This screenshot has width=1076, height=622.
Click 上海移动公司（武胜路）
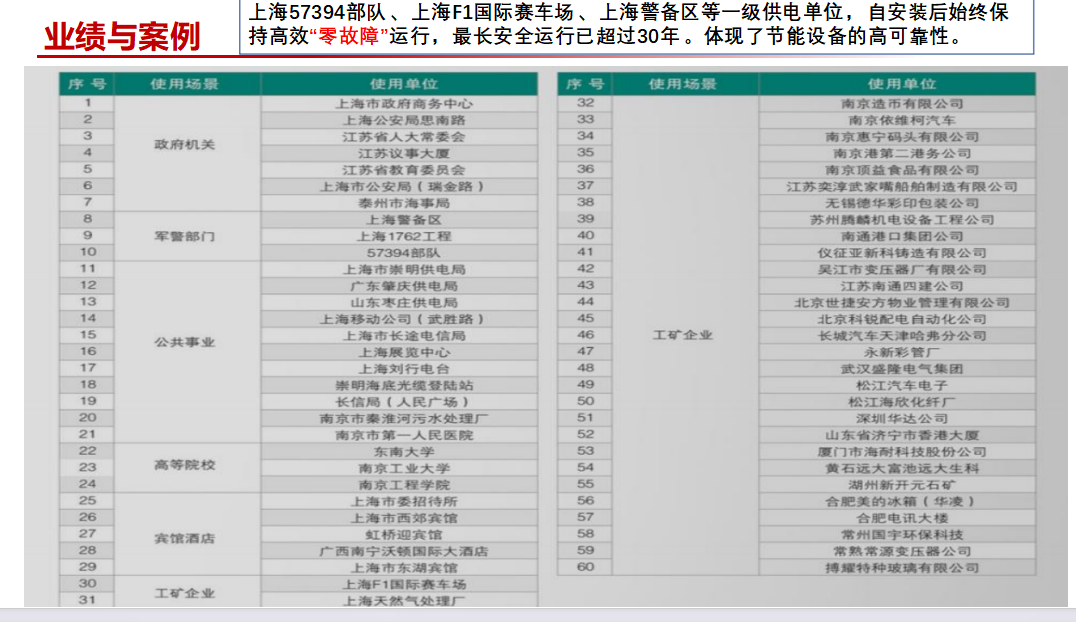point(404,319)
